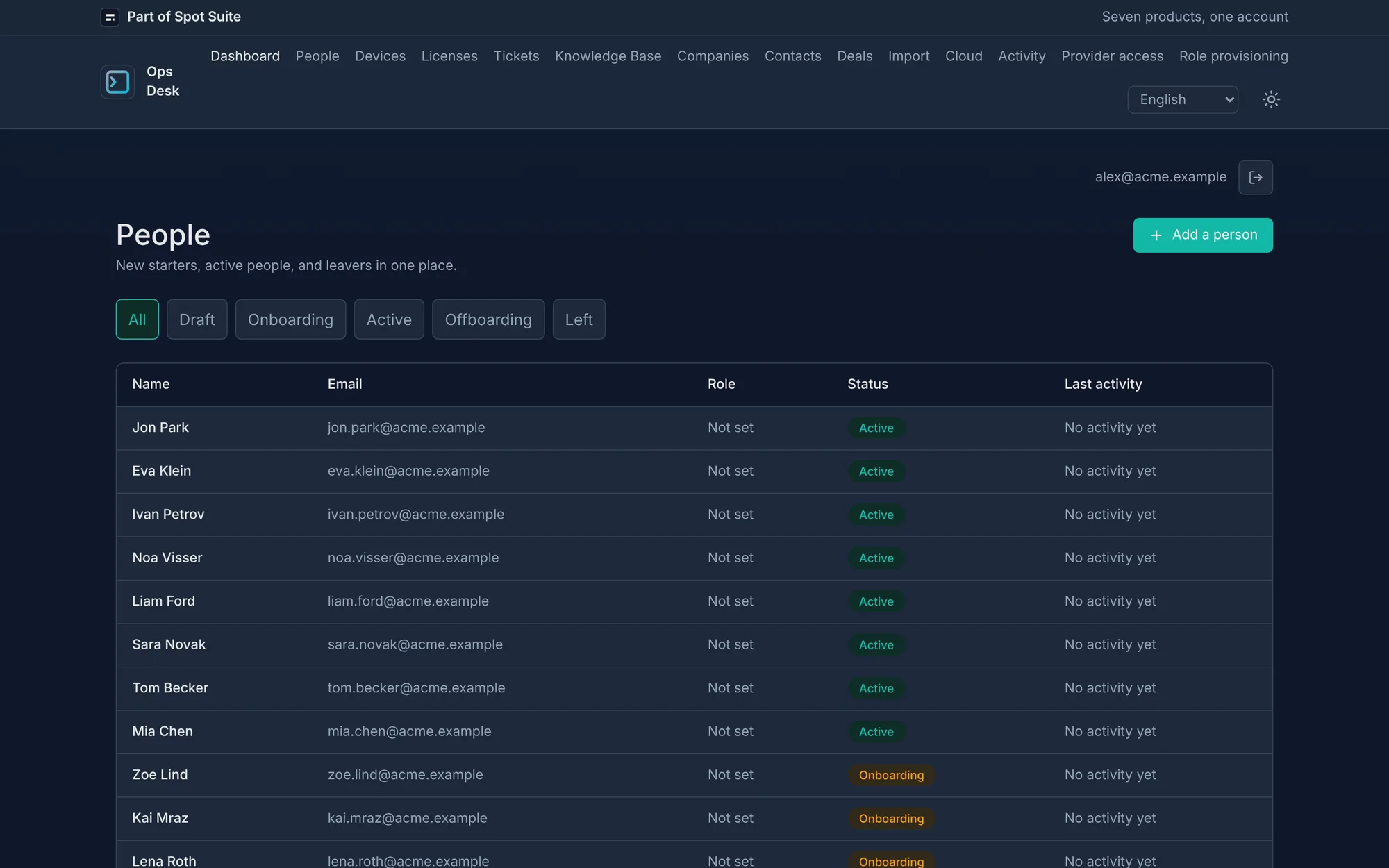Click Mia Chen's Not set role

(x=731, y=731)
